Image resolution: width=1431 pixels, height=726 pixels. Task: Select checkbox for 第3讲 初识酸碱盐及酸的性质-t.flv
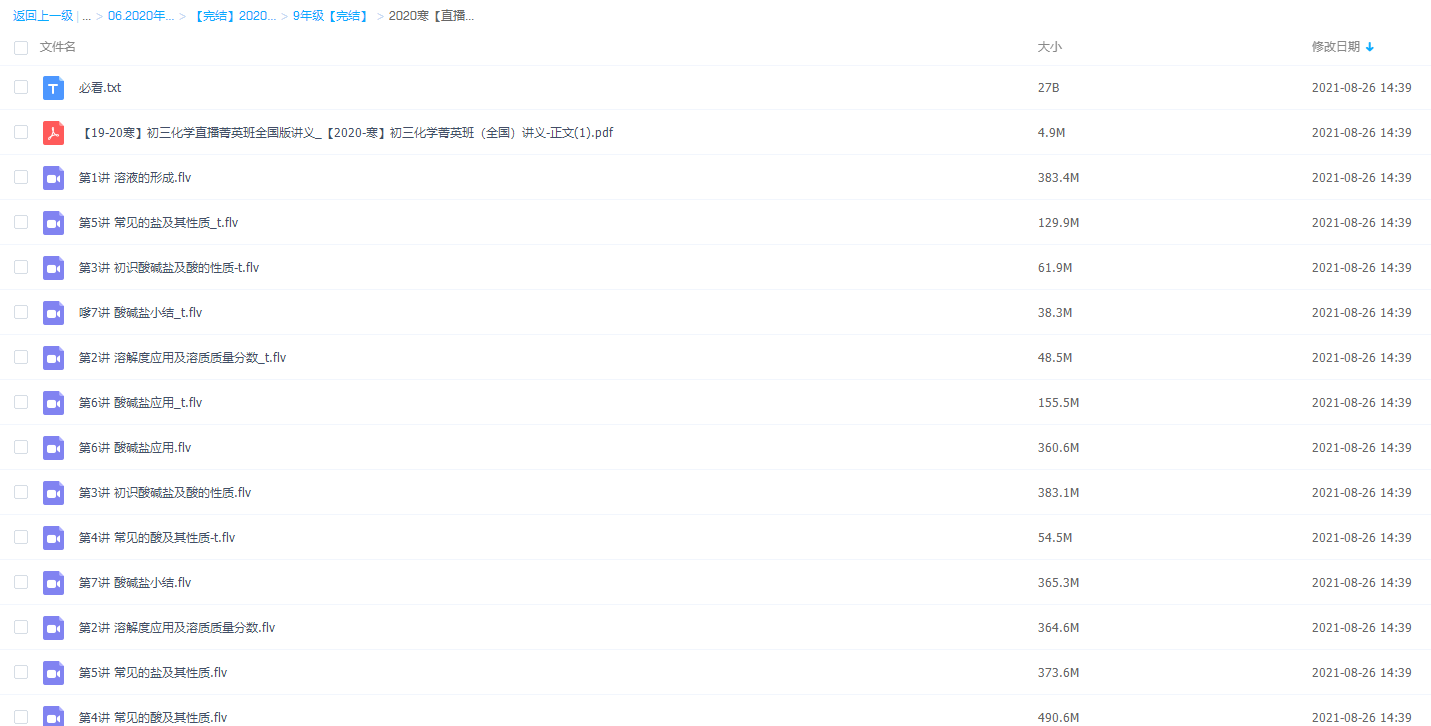[x=21, y=268]
